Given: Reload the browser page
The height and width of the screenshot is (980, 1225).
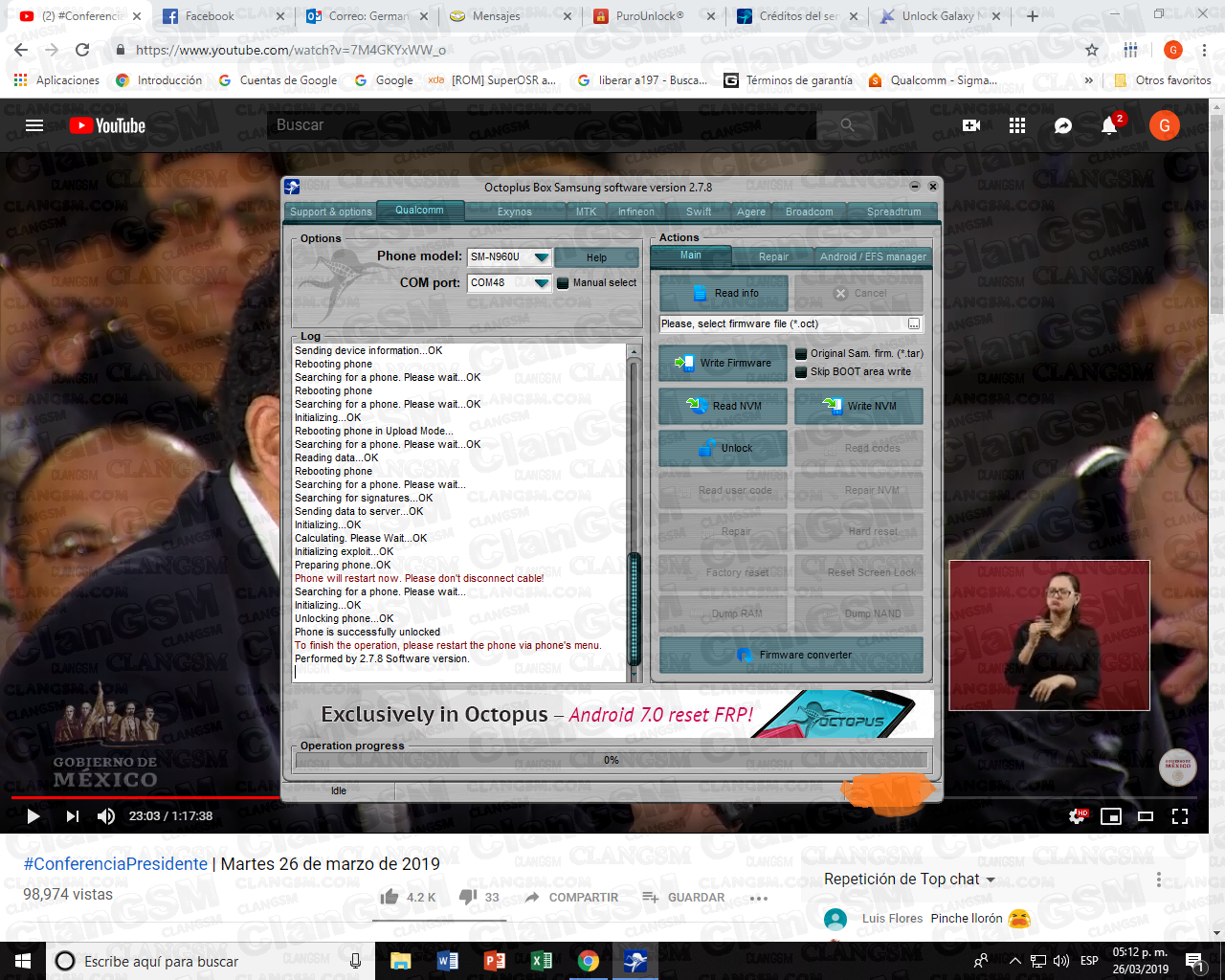Looking at the screenshot, I should [x=82, y=50].
